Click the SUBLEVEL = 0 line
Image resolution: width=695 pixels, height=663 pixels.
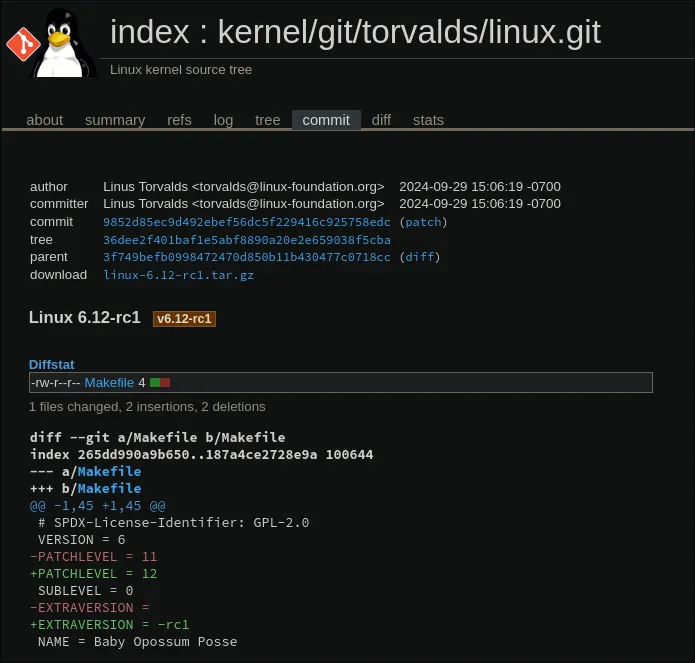86,591
